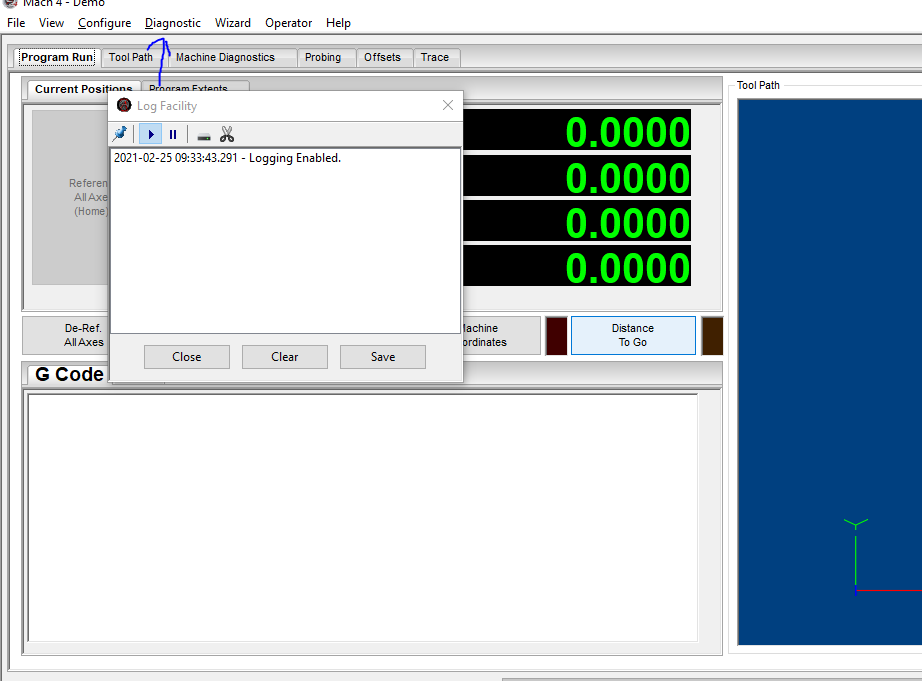Switch to the Probing tab

point(323,58)
